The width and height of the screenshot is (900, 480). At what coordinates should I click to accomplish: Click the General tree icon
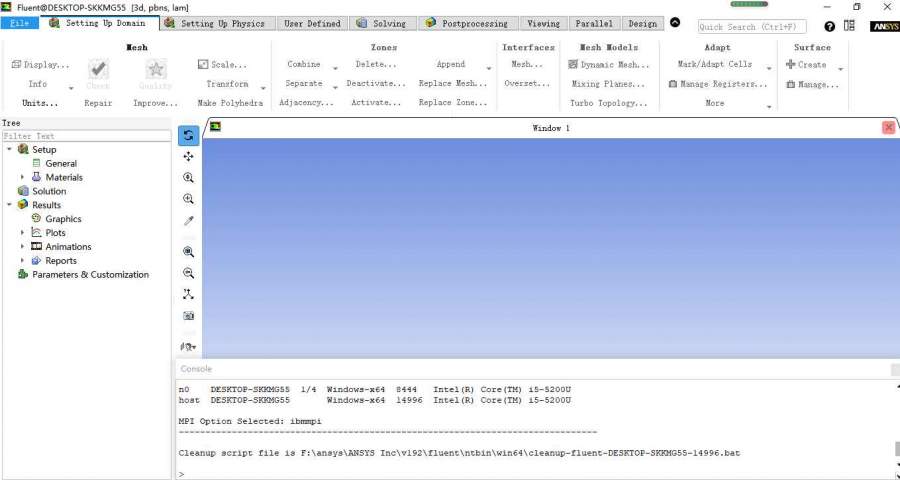[37, 163]
